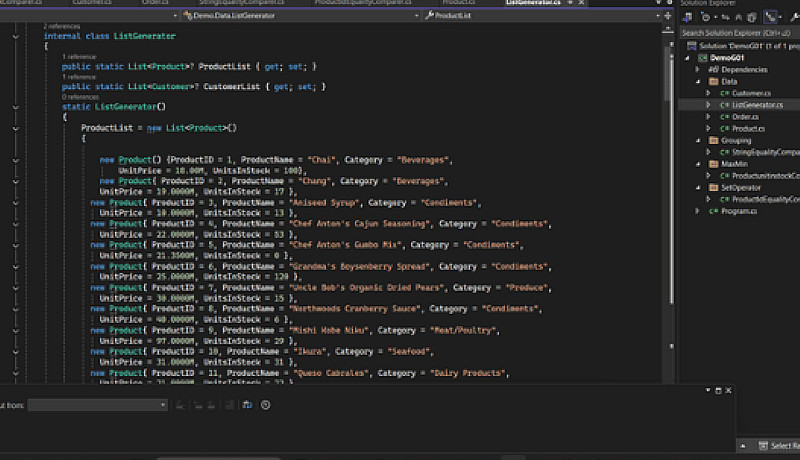800x460 pixels.
Task: Collapse the Grouping folder
Action: click(698, 141)
